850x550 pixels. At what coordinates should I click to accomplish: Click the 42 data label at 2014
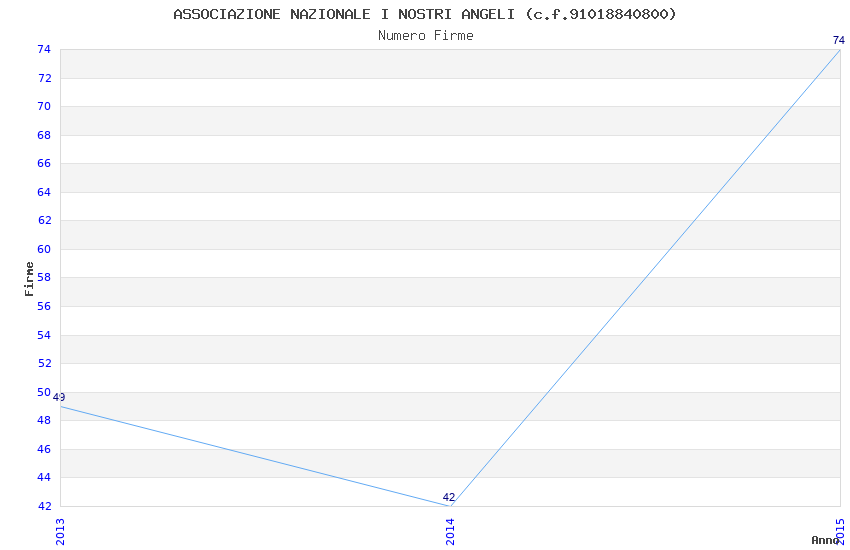tap(449, 497)
